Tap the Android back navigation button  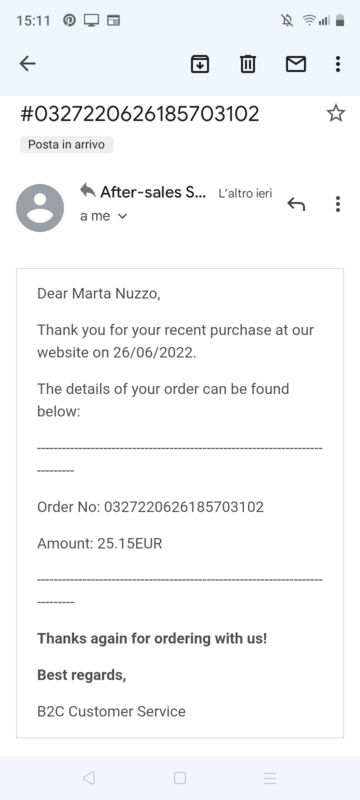[89, 778]
